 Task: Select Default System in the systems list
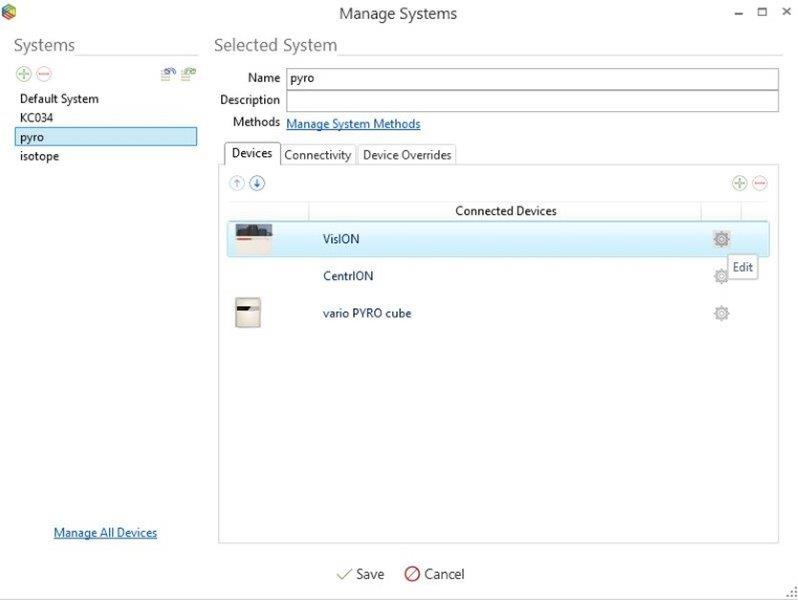tap(59, 99)
